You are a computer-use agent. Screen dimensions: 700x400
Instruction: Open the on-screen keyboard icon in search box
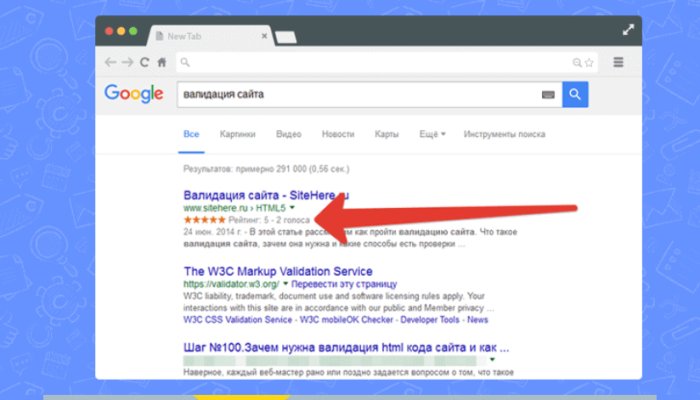pos(548,95)
